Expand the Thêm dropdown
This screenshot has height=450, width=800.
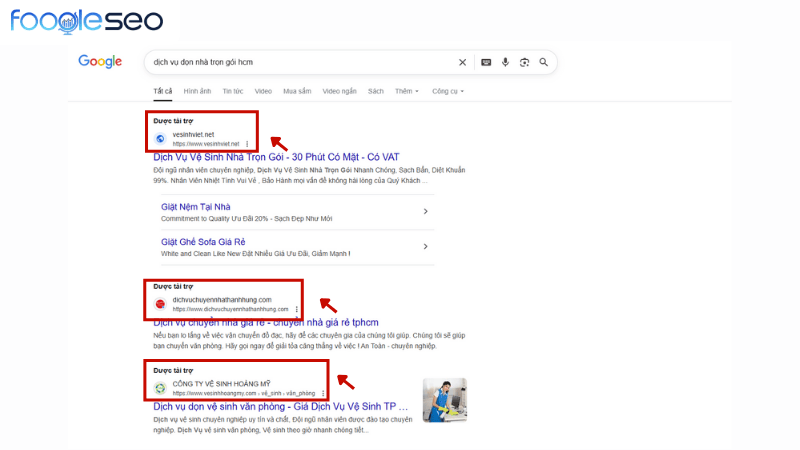tap(407, 91)
